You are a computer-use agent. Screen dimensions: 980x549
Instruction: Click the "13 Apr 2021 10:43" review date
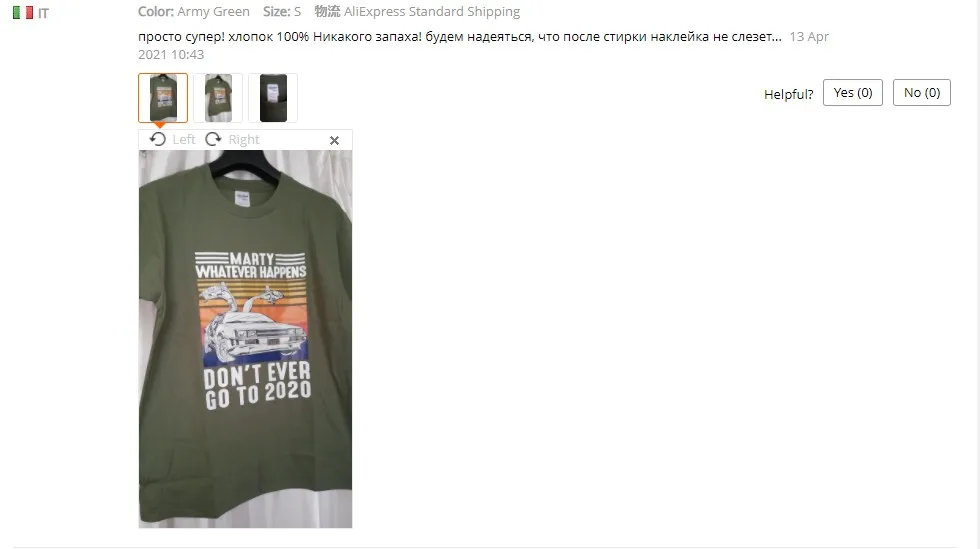coord(483,45)
